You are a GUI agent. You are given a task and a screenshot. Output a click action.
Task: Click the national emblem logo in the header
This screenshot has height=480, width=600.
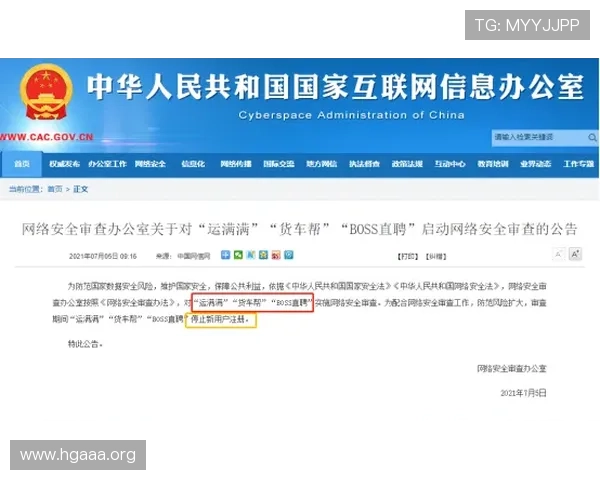point(46,92)
